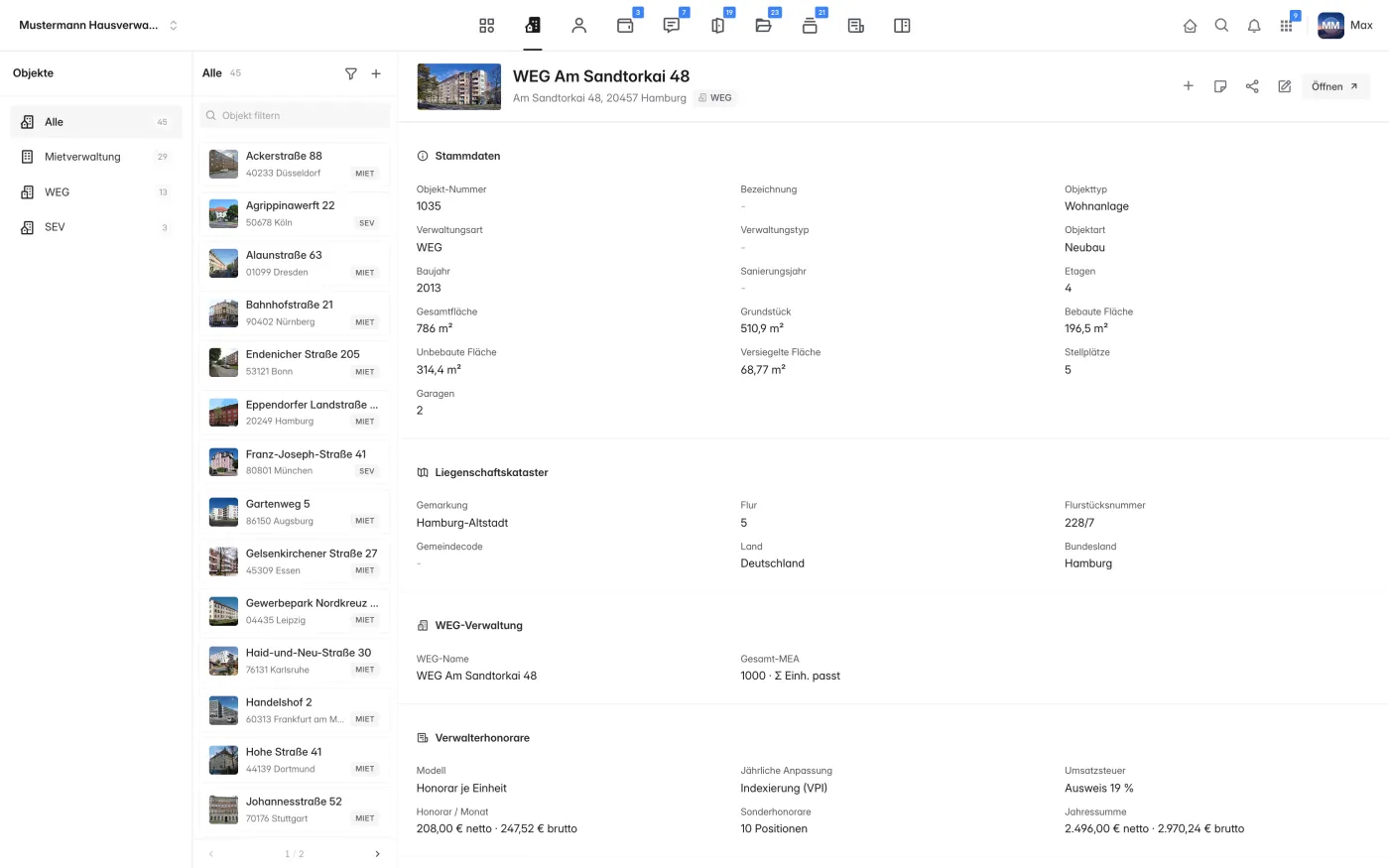Click the Stammdaten section heading

click(x=467, y=156)
